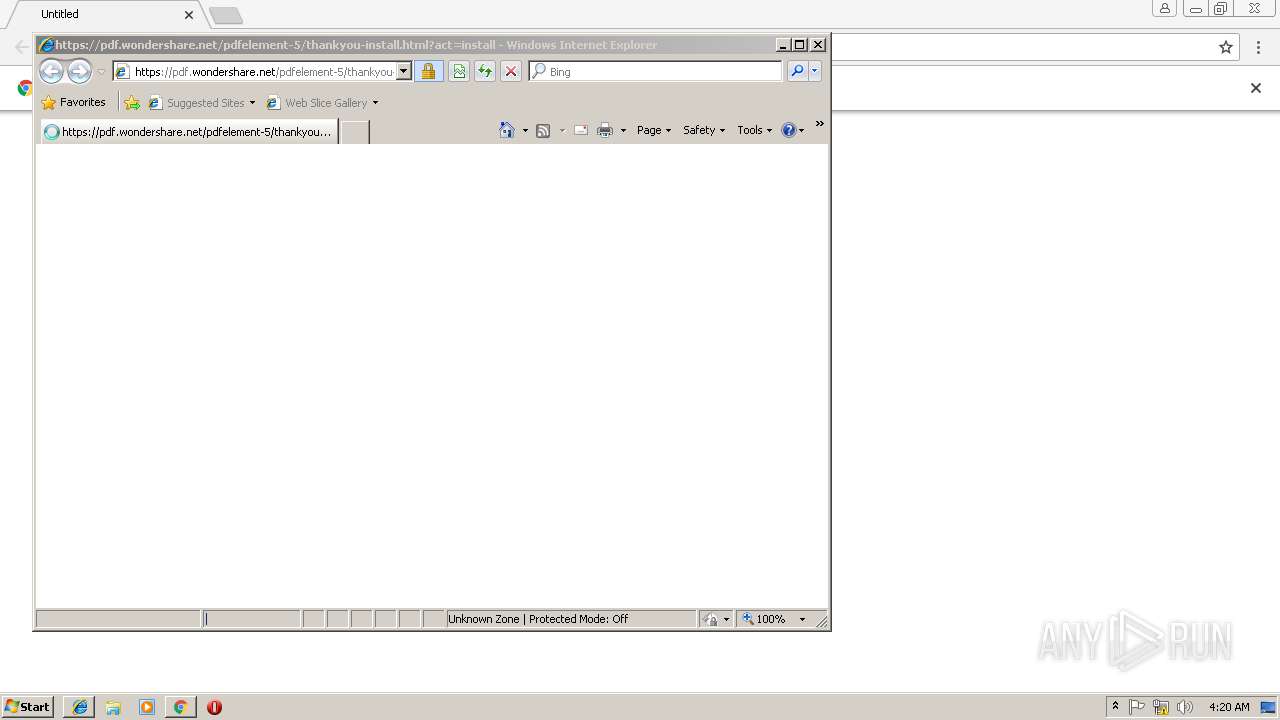Select the pdf.wondershare.net tab
The image size is (1280, 720).
(189, 131)
